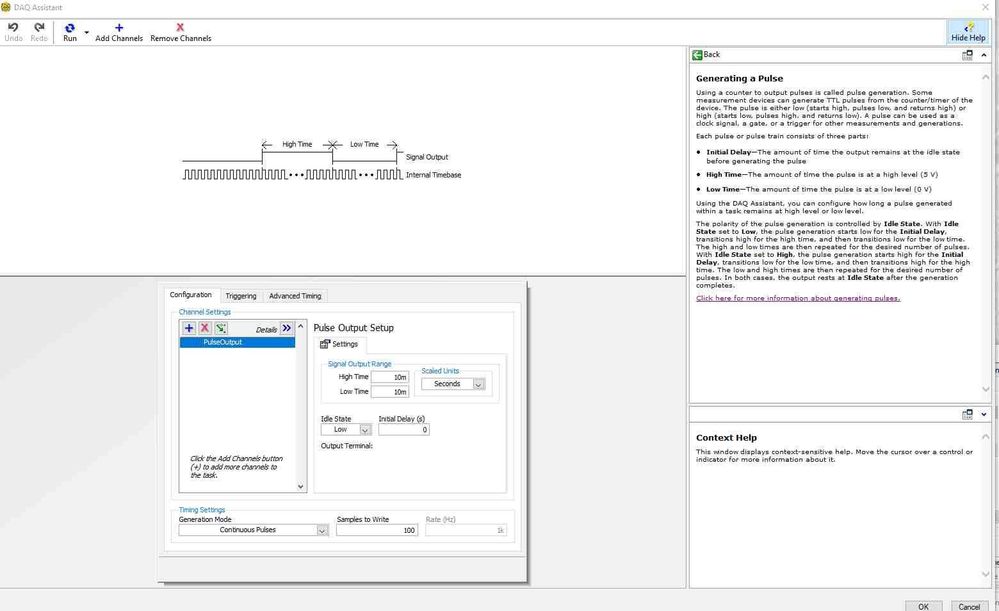Click the help pane window icon near Back

tap(967, 55)
